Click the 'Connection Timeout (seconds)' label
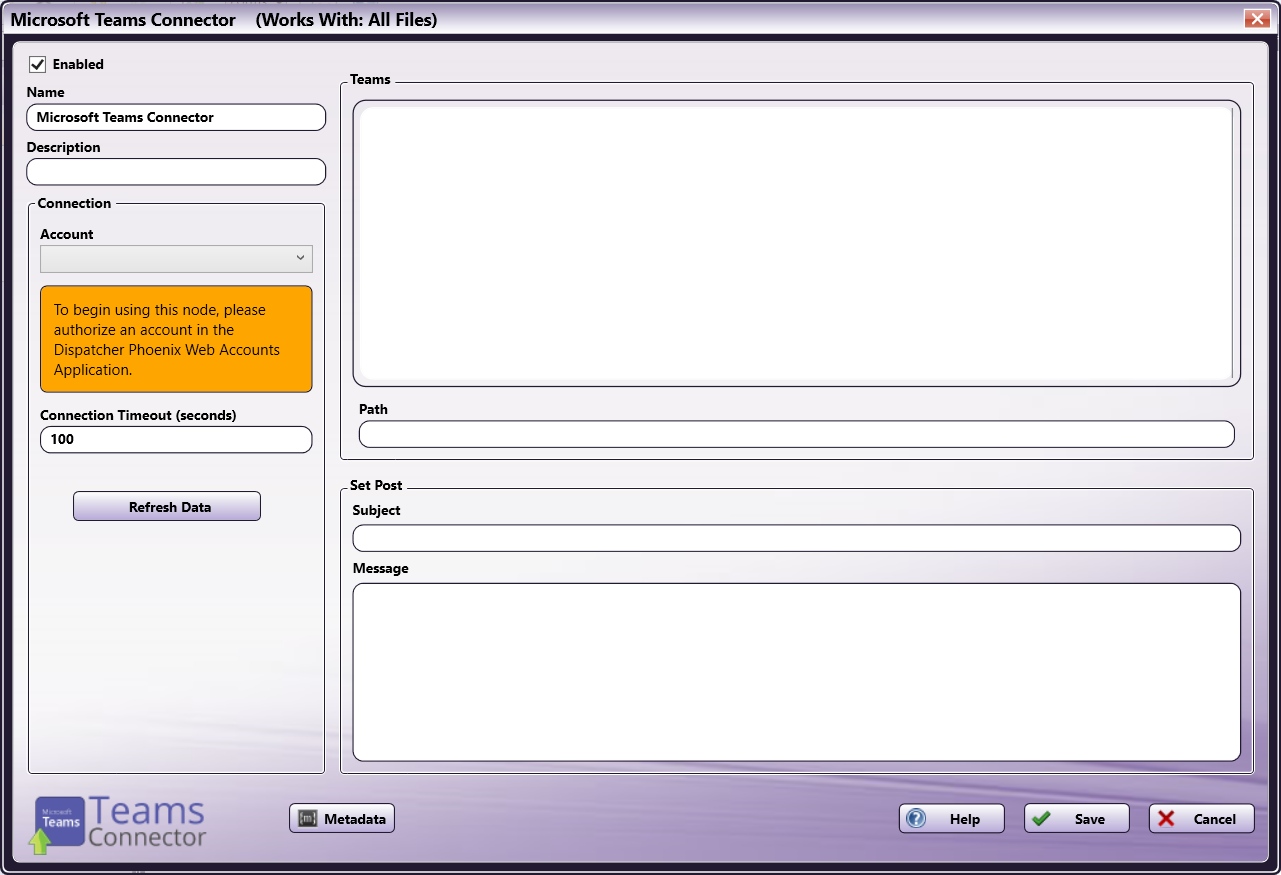1281x875 pixels. click(x=138, y=415)
